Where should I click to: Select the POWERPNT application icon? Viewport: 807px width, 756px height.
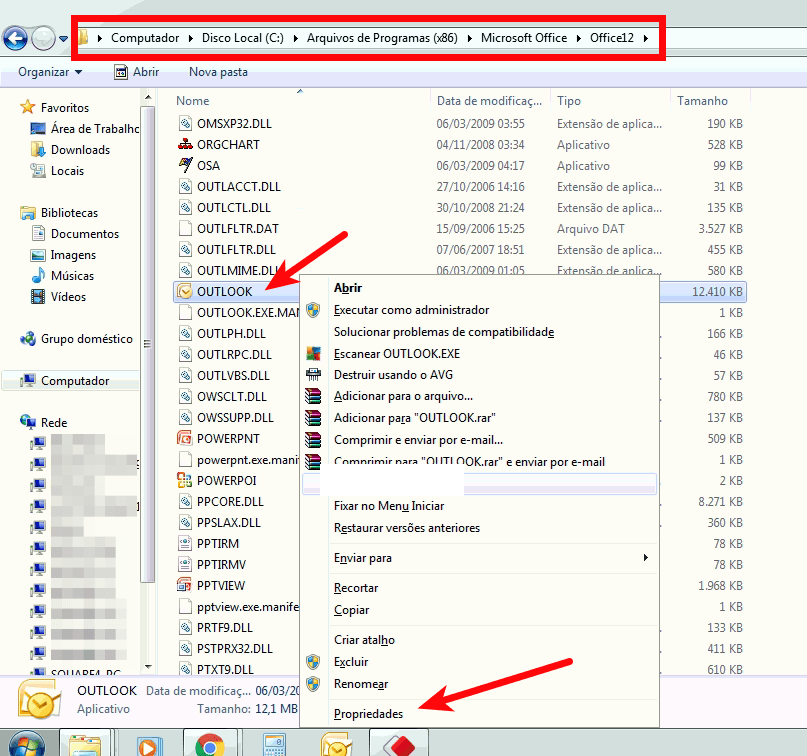point(185,438)
